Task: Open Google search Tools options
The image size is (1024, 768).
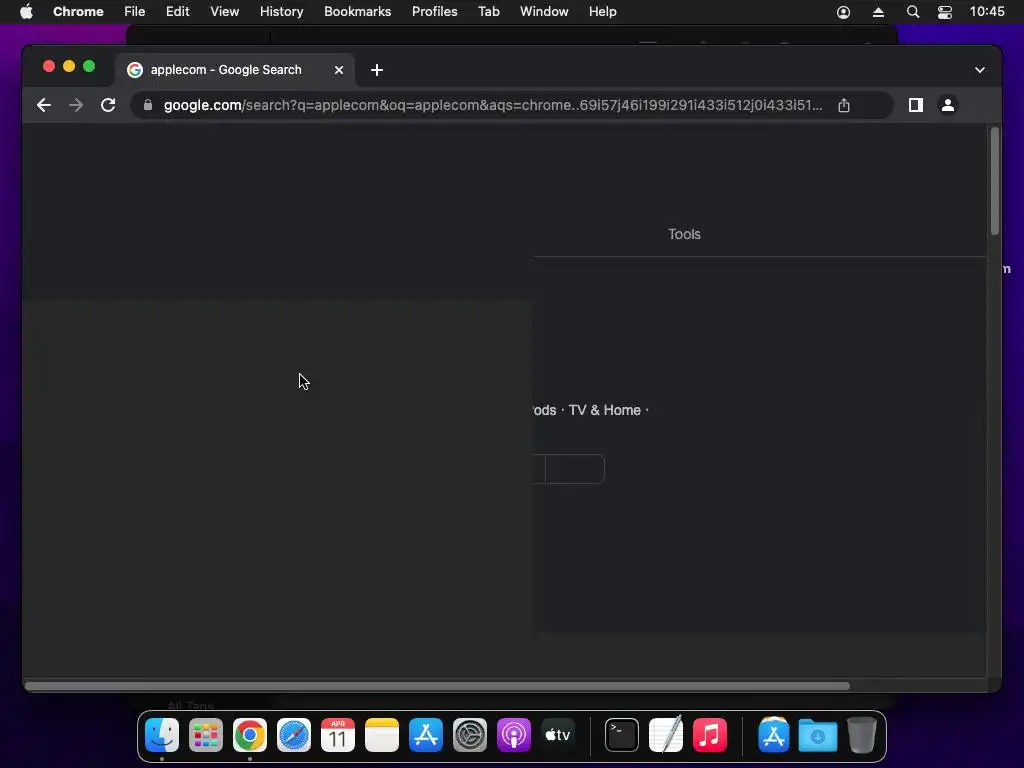Action: (x=684, y=234)
